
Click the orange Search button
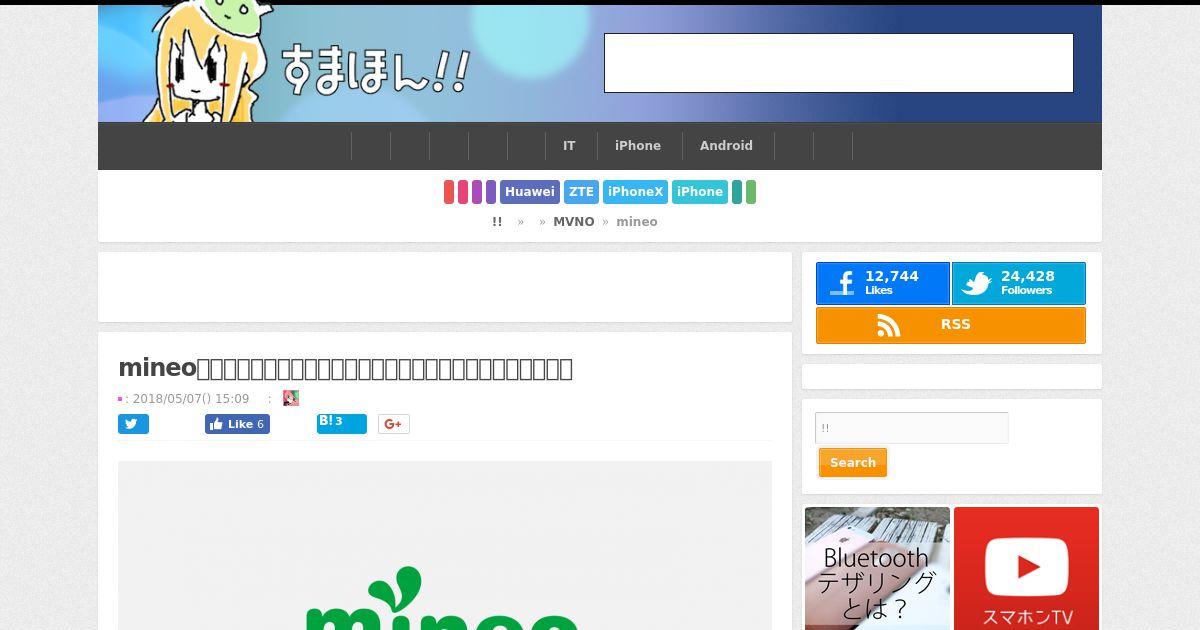click(x=853, y=463)
